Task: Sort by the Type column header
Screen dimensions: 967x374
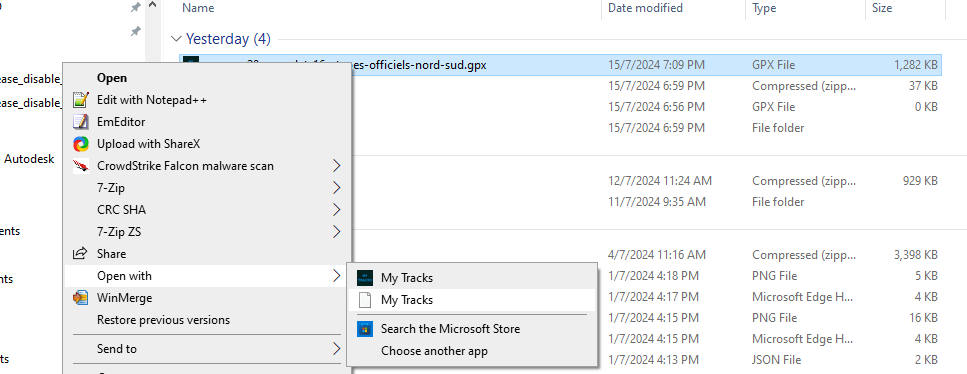Action: pos(764,8)
